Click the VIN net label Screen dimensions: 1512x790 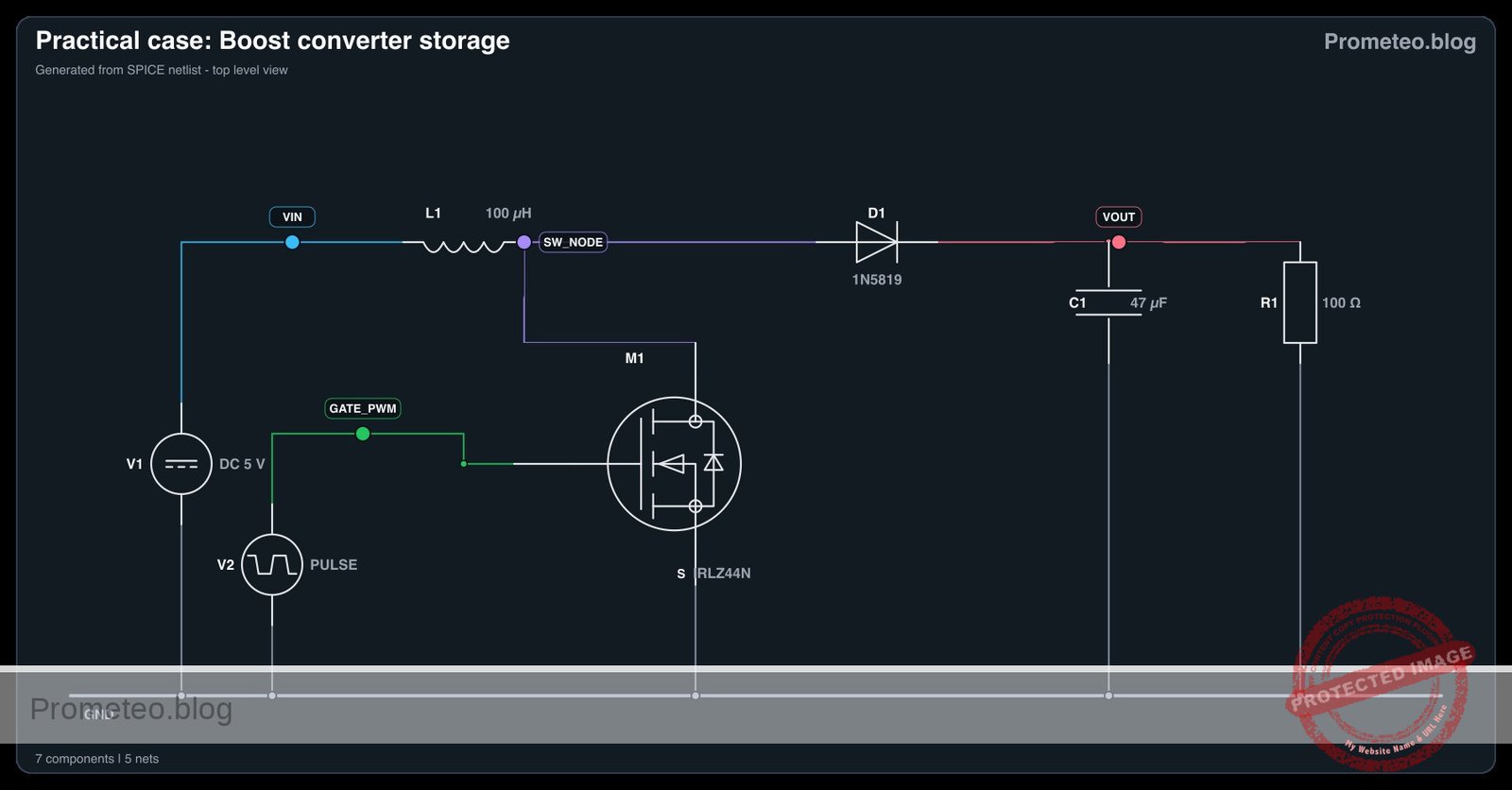[292, 216]
